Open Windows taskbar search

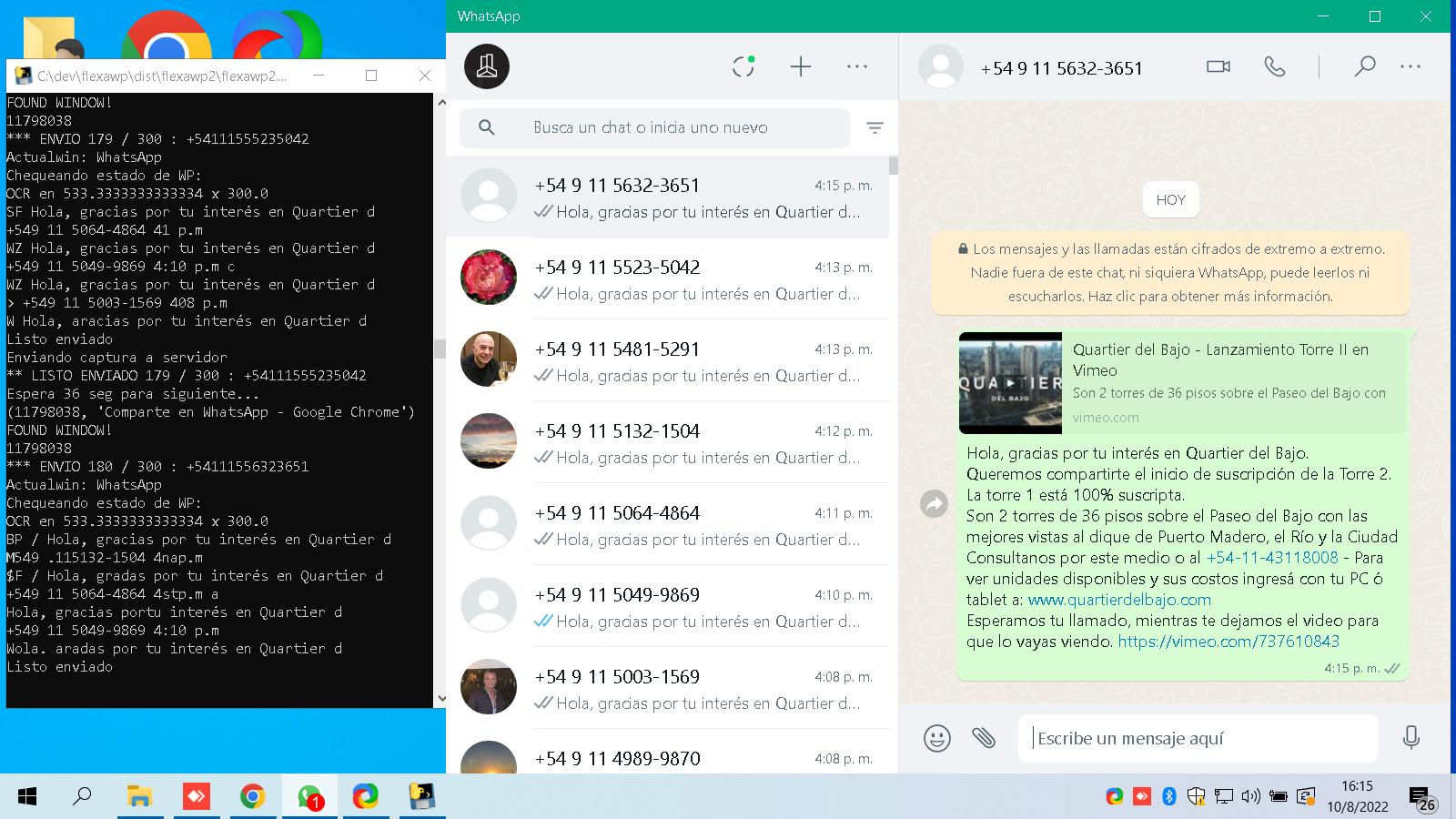pyautogui.click(x=82, y=797)
